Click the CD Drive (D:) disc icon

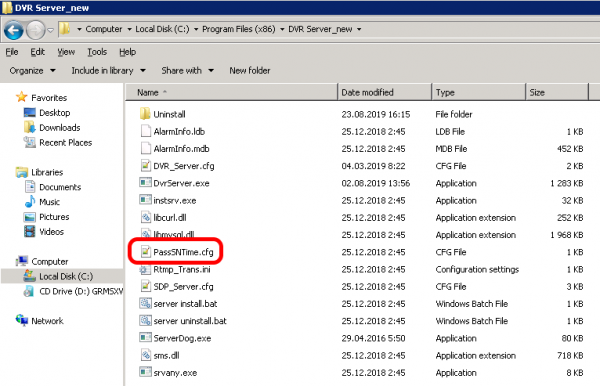tap(29, 292)
